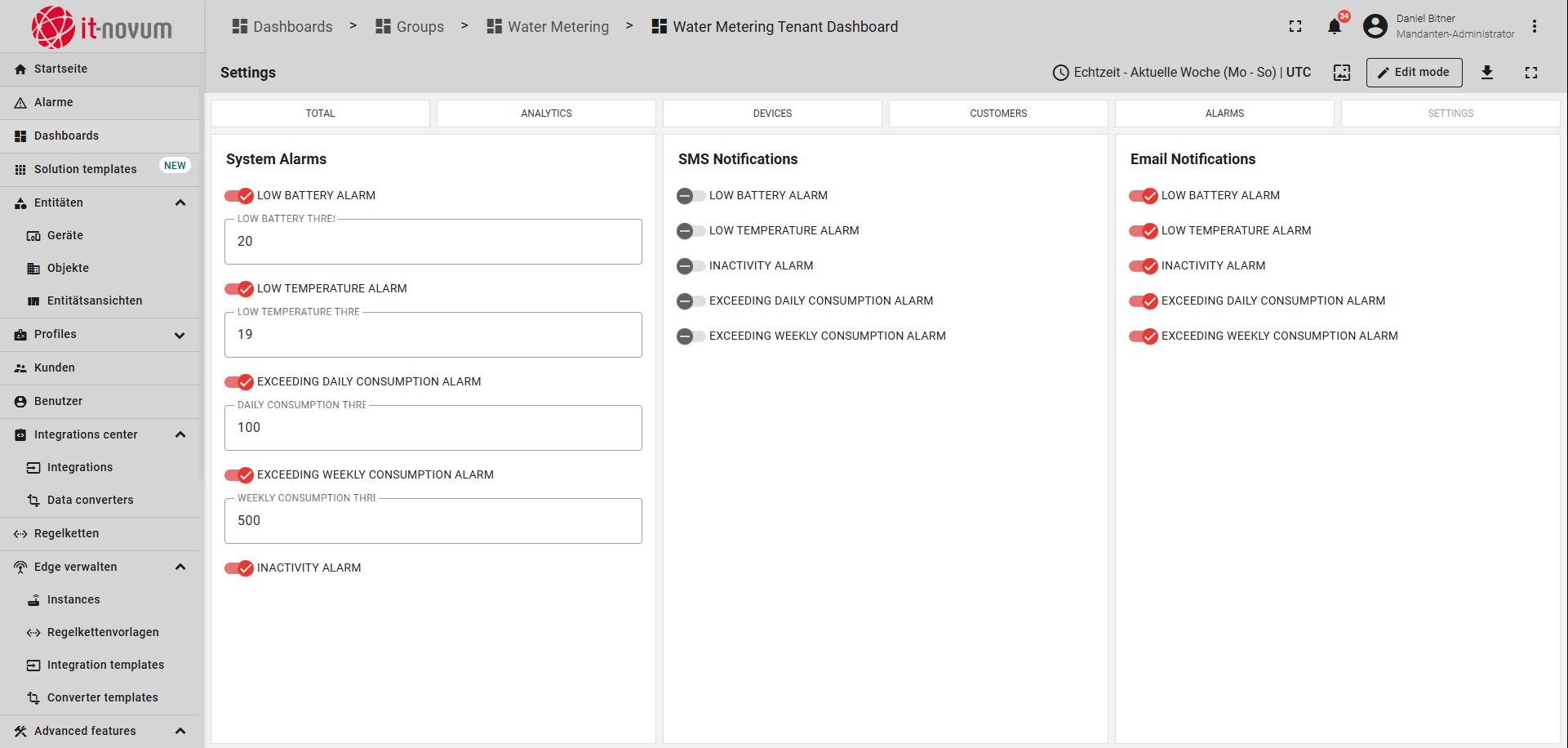Image resolution: width=1568 pixels, height=748 pixels.
Task: Expand dashboard to fullscreen in Settings toolbar
Action: 1531,73
